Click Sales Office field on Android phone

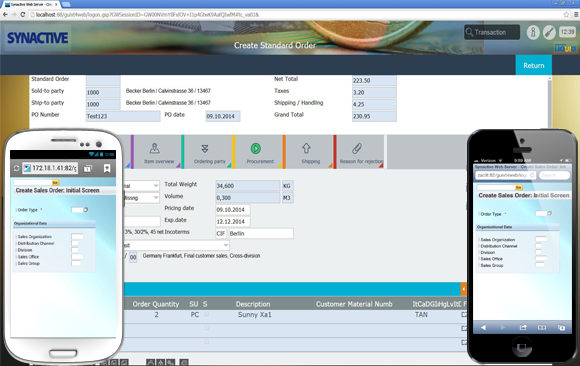point(77,256)
